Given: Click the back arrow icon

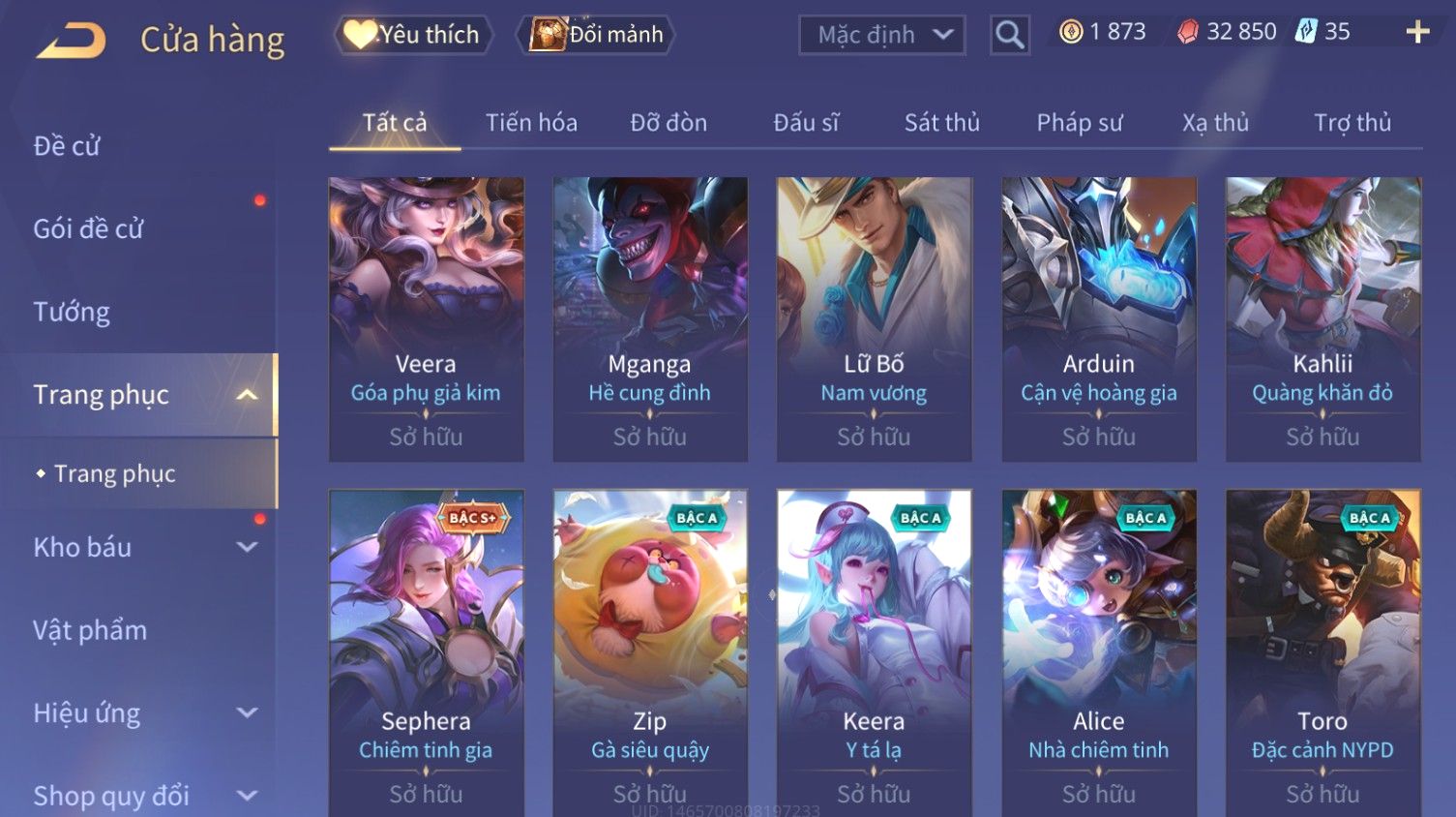Looking at the screenshot, I should coord(72,41).
